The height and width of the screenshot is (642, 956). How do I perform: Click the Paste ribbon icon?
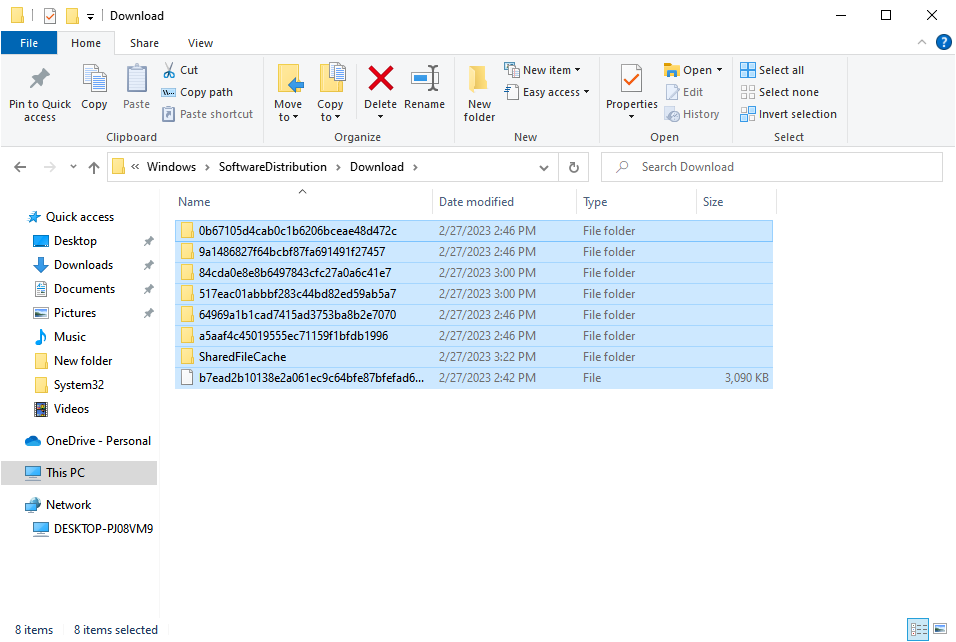point(137,79)
